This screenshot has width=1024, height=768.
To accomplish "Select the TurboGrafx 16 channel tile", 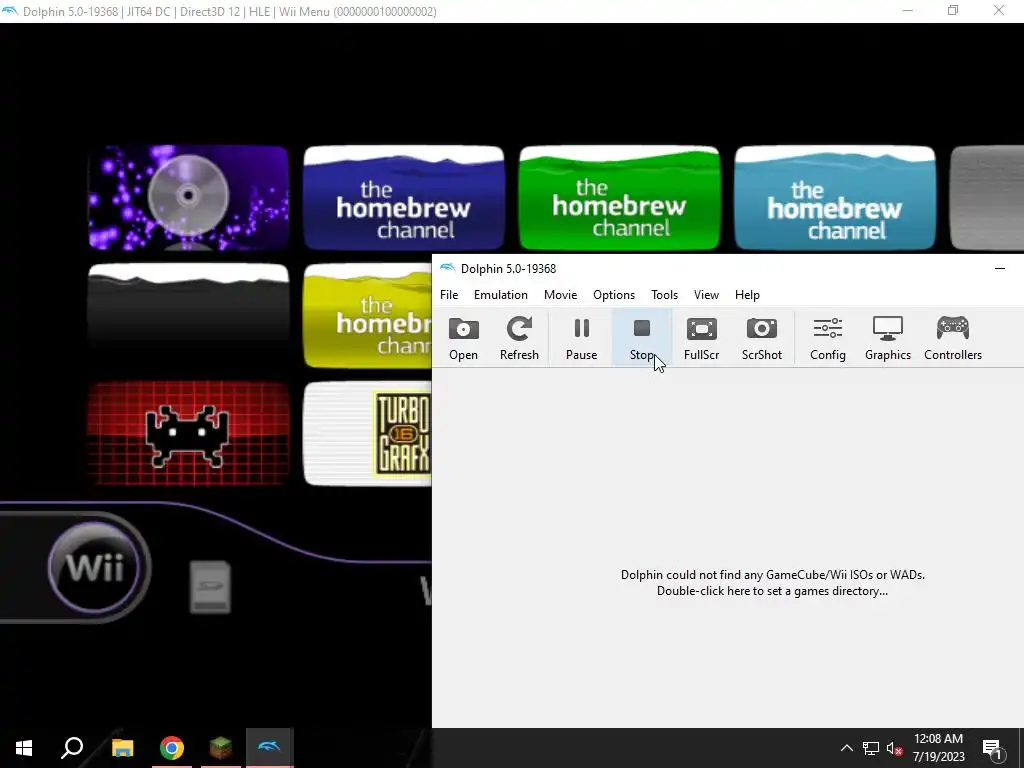I will pyautogui.click(x=367, y=434).
